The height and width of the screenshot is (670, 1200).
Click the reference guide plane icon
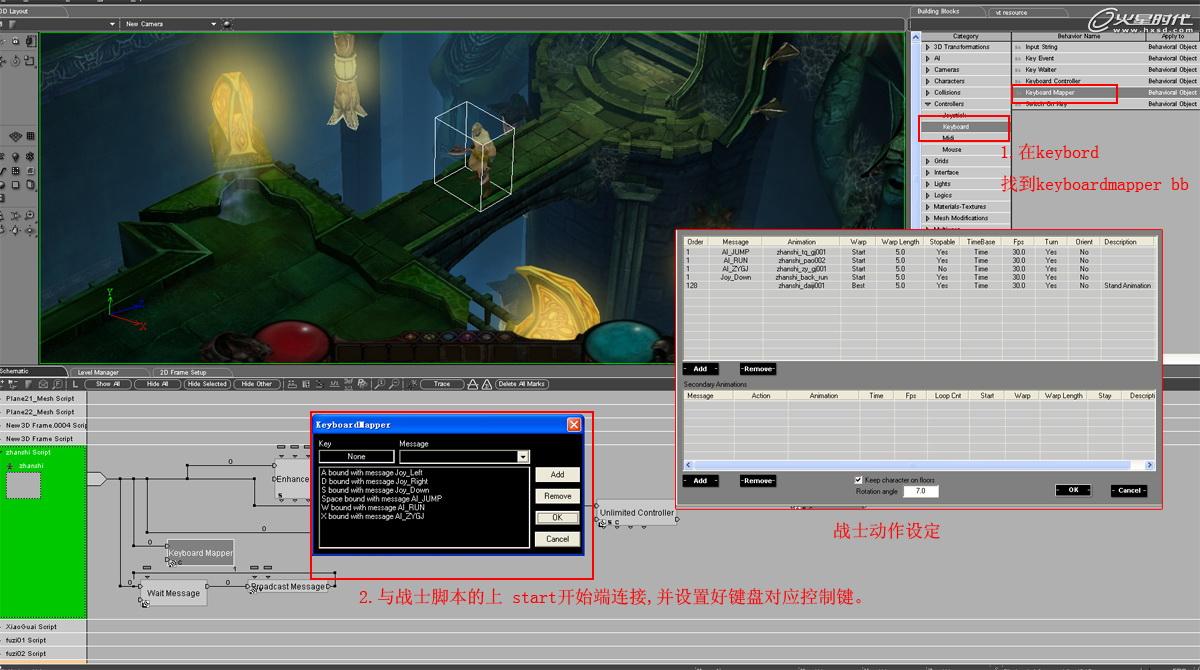15,136
